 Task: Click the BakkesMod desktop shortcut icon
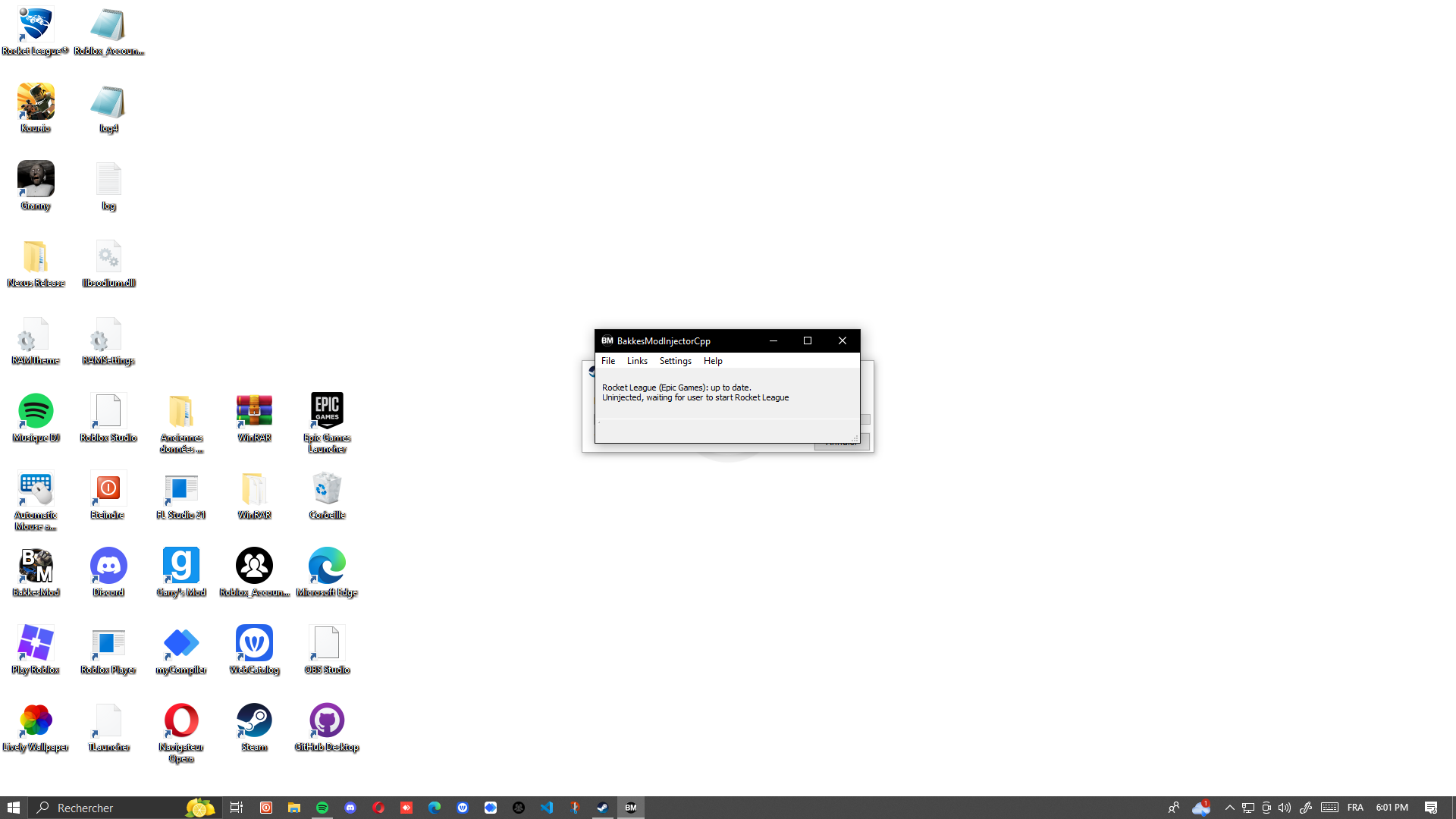click(36, 566)
